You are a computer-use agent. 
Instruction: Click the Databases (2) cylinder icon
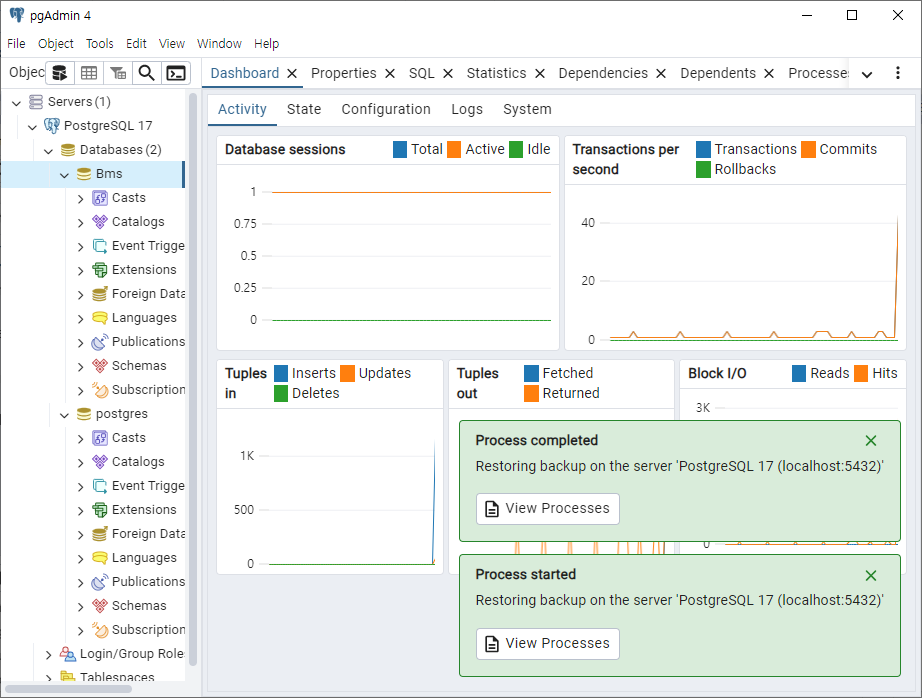pos(68,150)
